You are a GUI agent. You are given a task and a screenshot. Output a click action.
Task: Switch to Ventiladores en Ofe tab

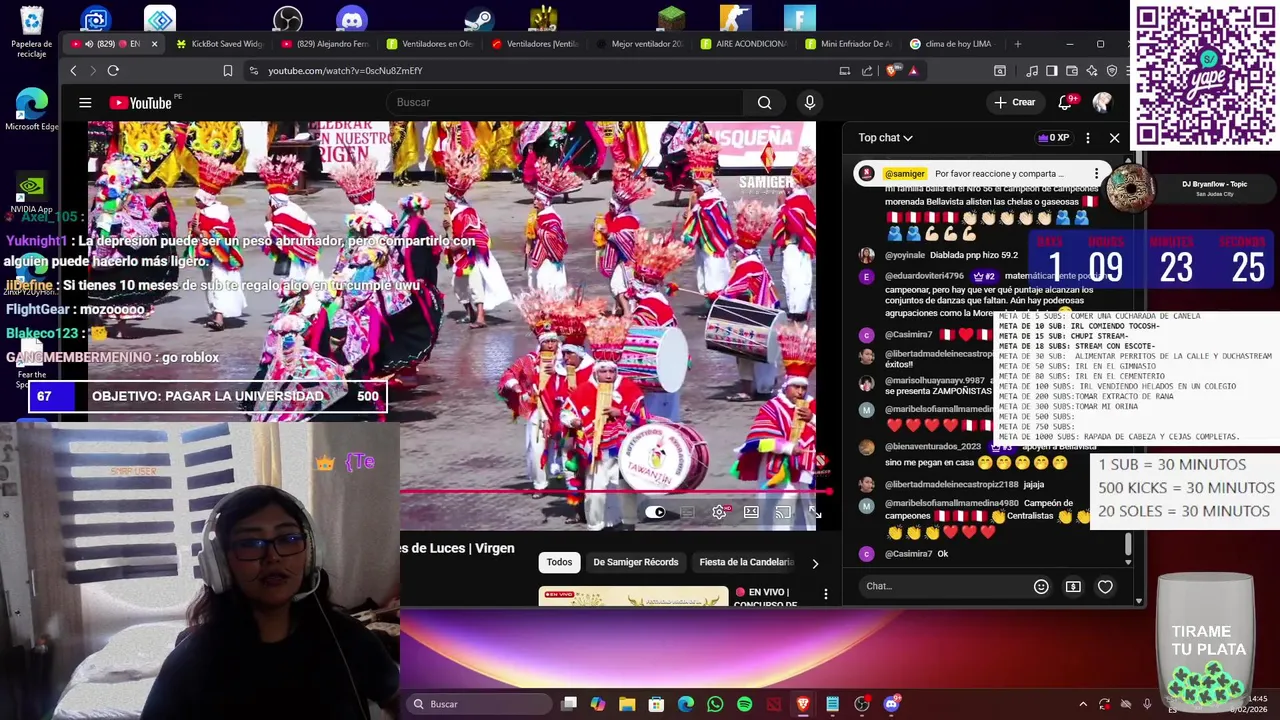click(430, 44)
